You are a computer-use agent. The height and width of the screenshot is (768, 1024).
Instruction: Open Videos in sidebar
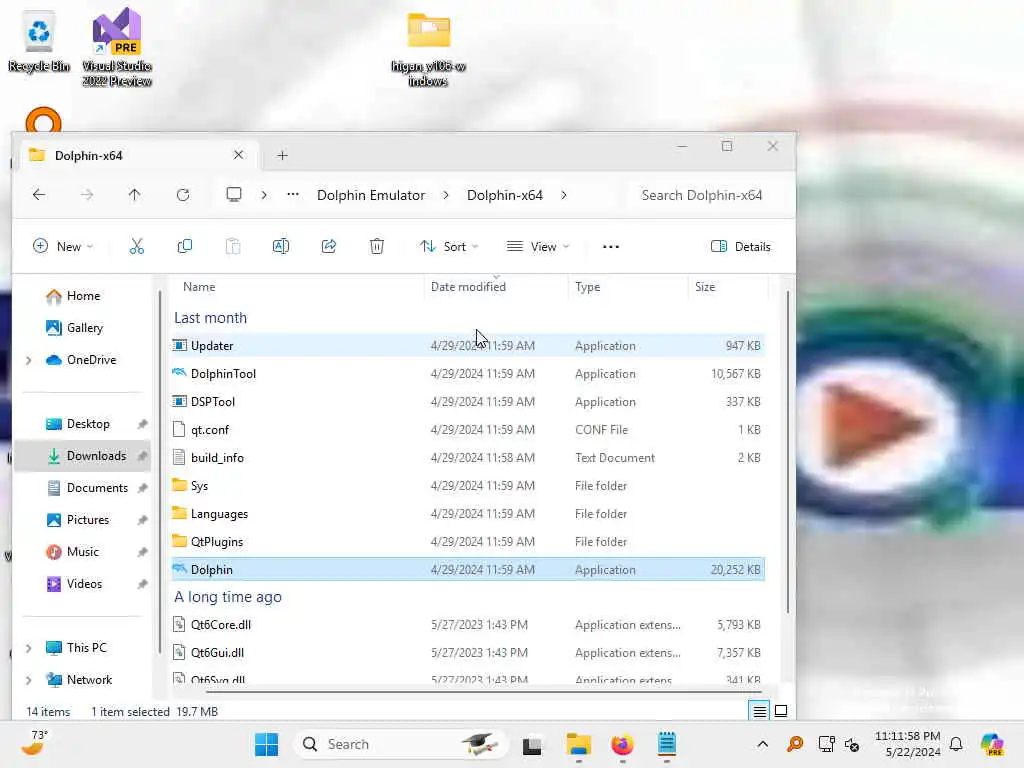pyautogui.click(x=84, y=584)
